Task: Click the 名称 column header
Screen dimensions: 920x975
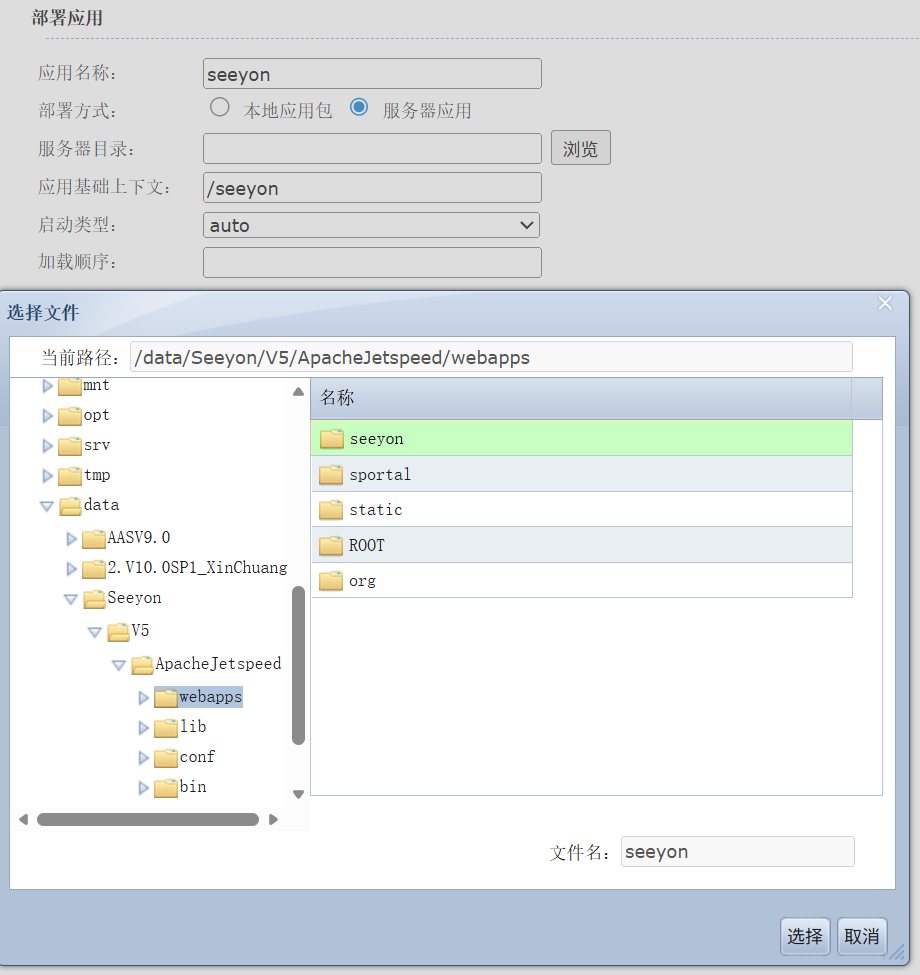Action: pyautogui.click(x=581, y=398)
